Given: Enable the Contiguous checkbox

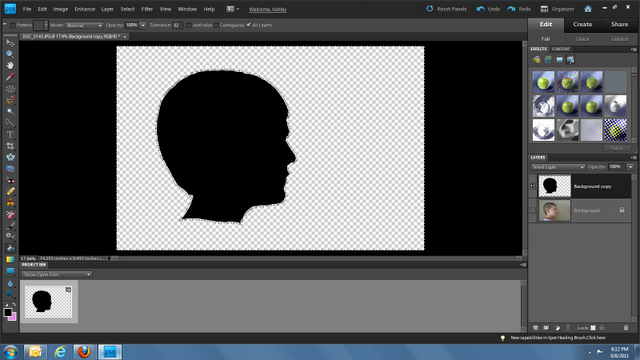Looking at the screenshot, I should 217,25.
